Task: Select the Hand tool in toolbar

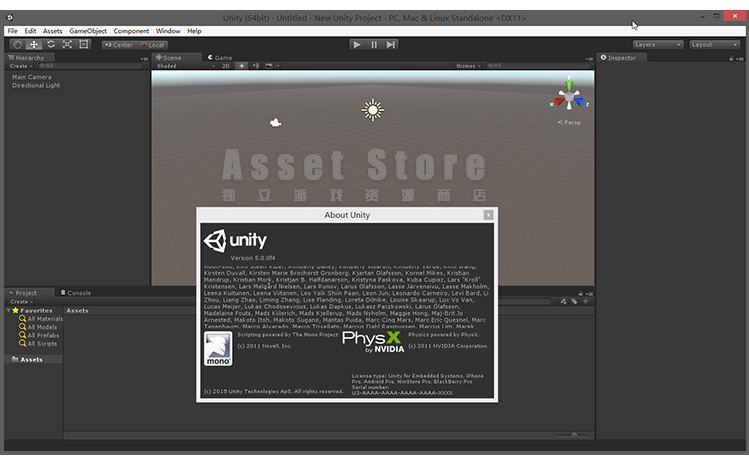Action: [x=18, y=45]
